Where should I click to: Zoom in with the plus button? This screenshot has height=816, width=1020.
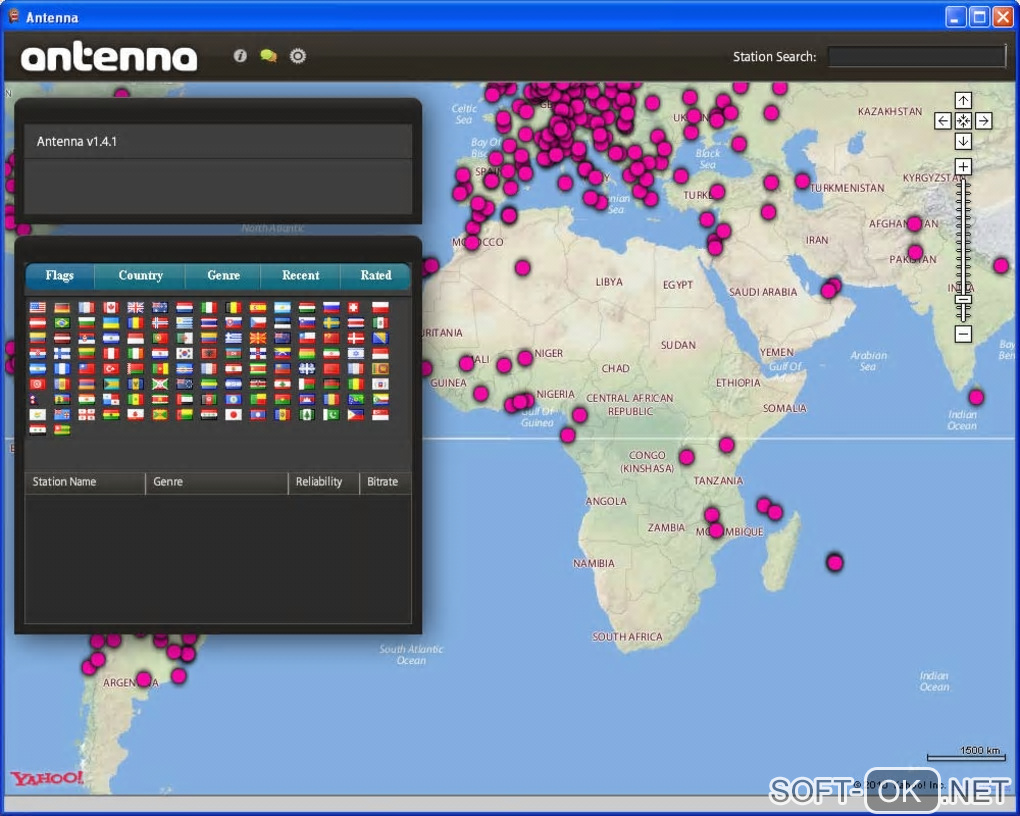coord(963,166)
